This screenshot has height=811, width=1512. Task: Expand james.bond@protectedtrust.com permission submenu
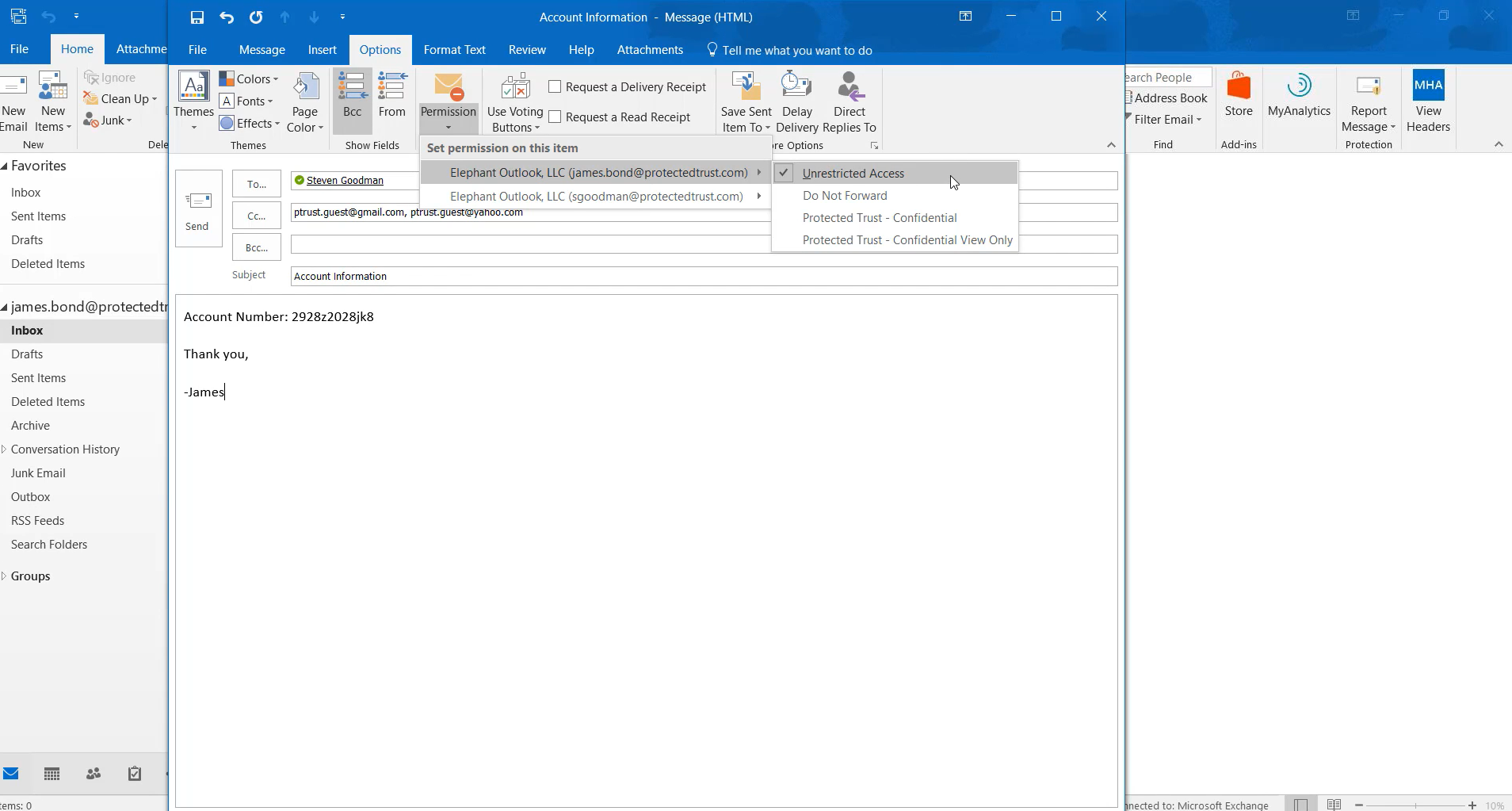pyautogui.click(x=595, y=172)
